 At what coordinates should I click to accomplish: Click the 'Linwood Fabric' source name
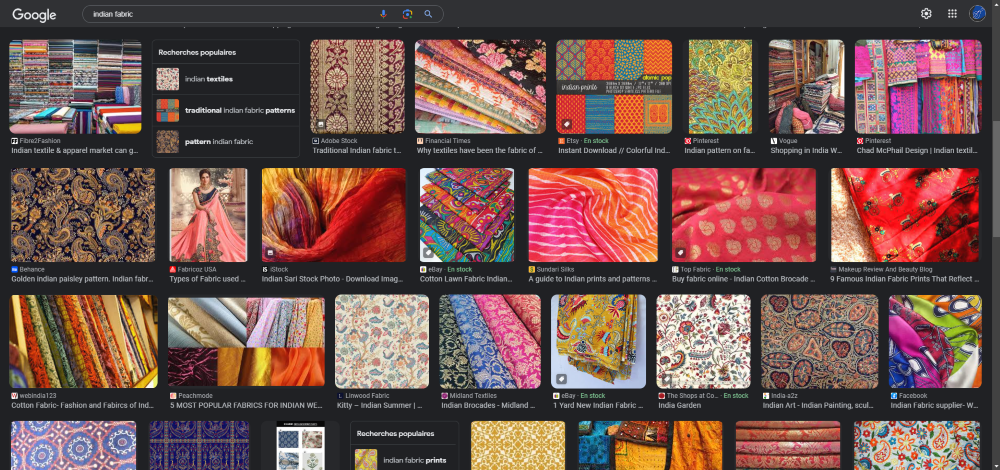click(x=367, y=396)
